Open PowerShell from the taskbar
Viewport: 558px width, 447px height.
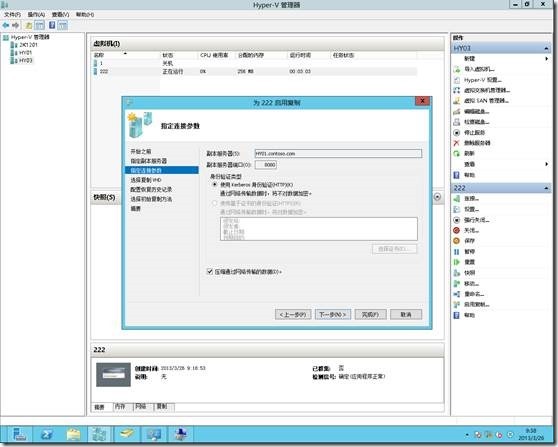pyautogui.click(x=47, y=435)
